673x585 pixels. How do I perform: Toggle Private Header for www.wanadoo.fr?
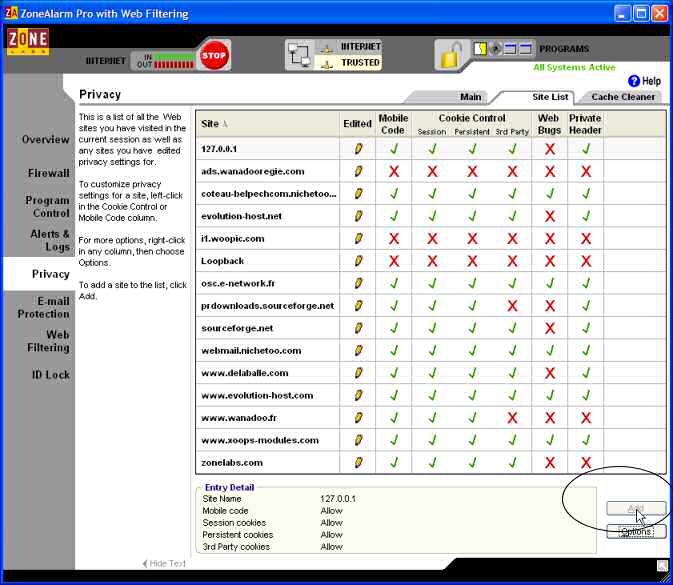point(585,418)
